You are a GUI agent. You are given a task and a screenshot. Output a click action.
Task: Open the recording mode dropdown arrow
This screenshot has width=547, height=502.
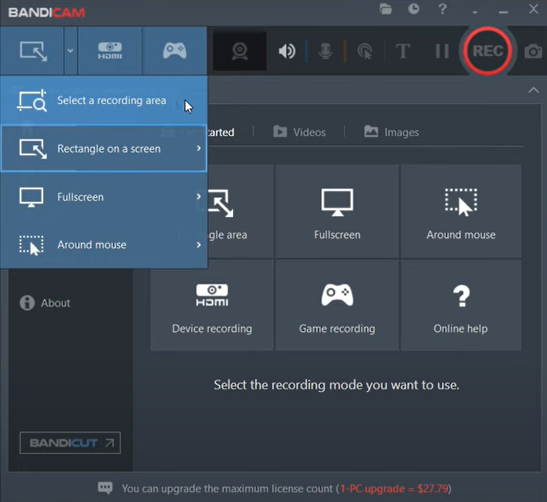pyautogui.click(x=70, y=51)
